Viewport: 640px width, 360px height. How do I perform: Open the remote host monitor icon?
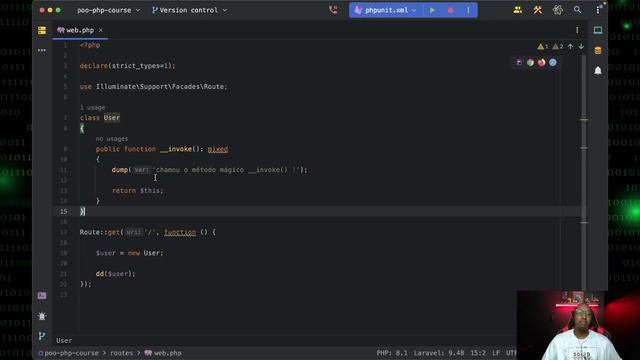click(x=598, y=30)
